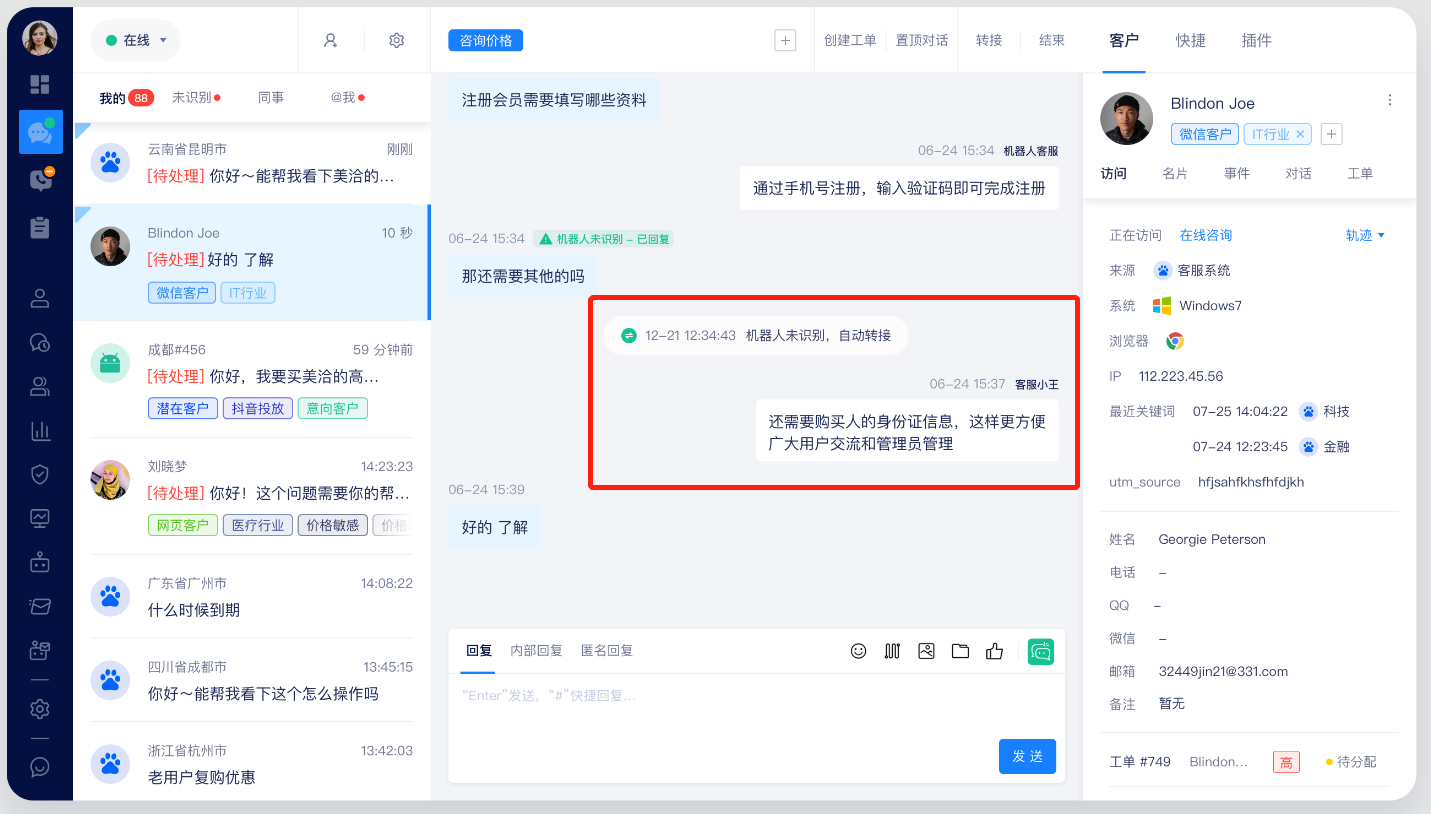Select the 对话 sub-tab
1431x814 pixels.
pyautogui.click(x=1298, y=173)
